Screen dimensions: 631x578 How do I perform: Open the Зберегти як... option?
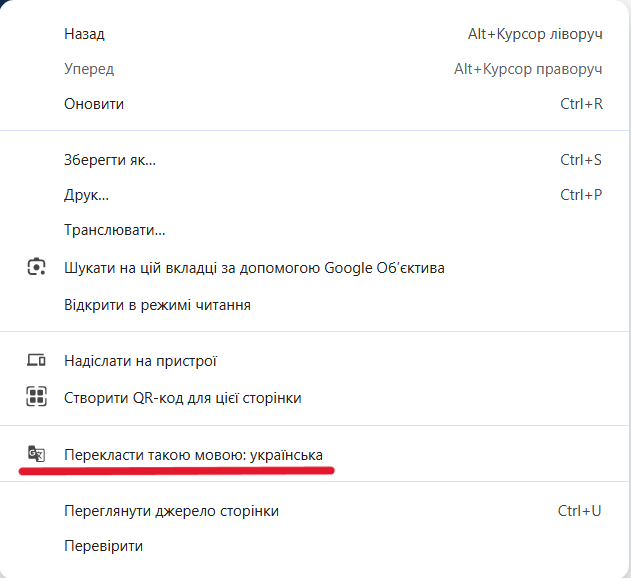110,160
